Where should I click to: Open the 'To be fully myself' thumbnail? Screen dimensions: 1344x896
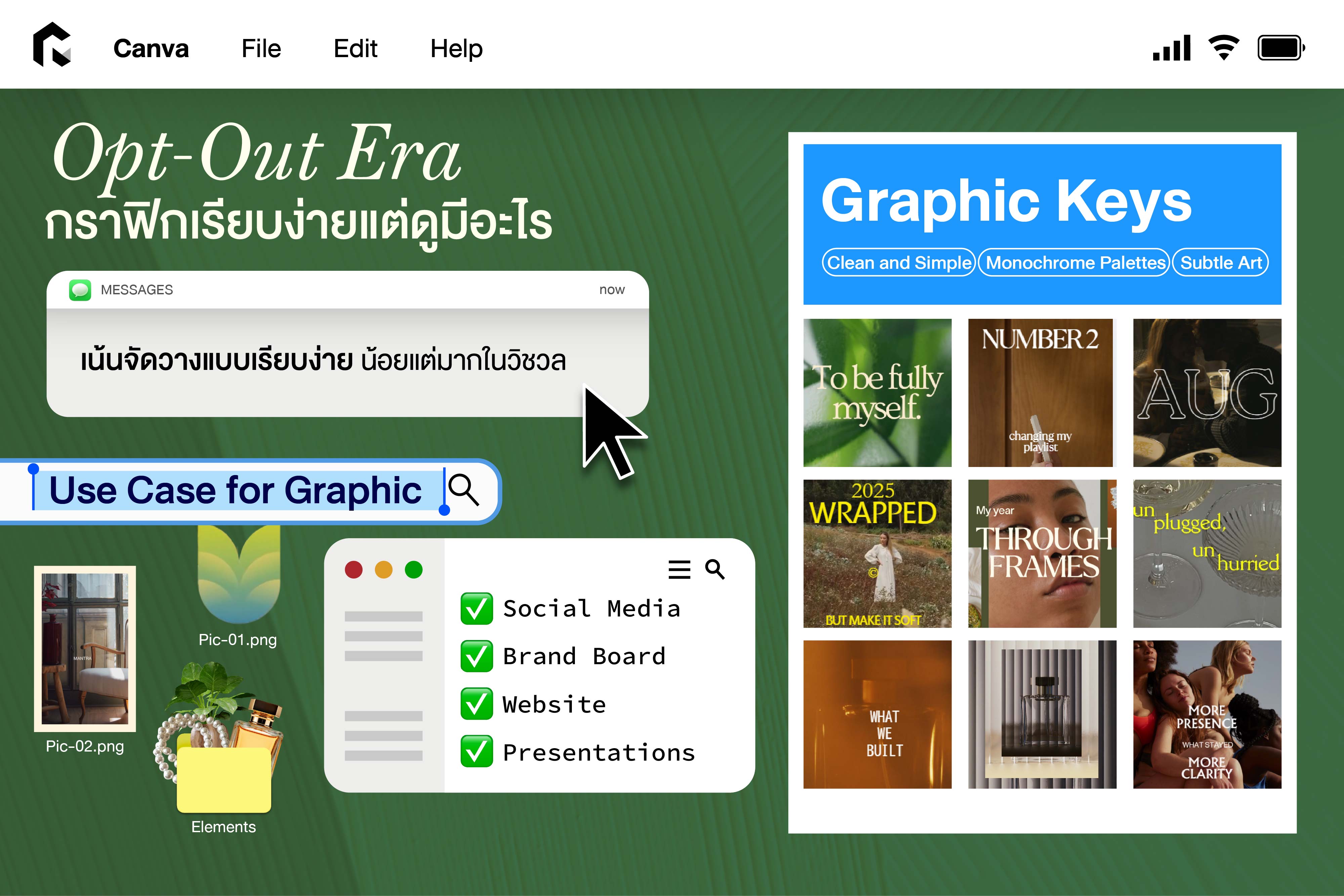(x=878, y=393)
